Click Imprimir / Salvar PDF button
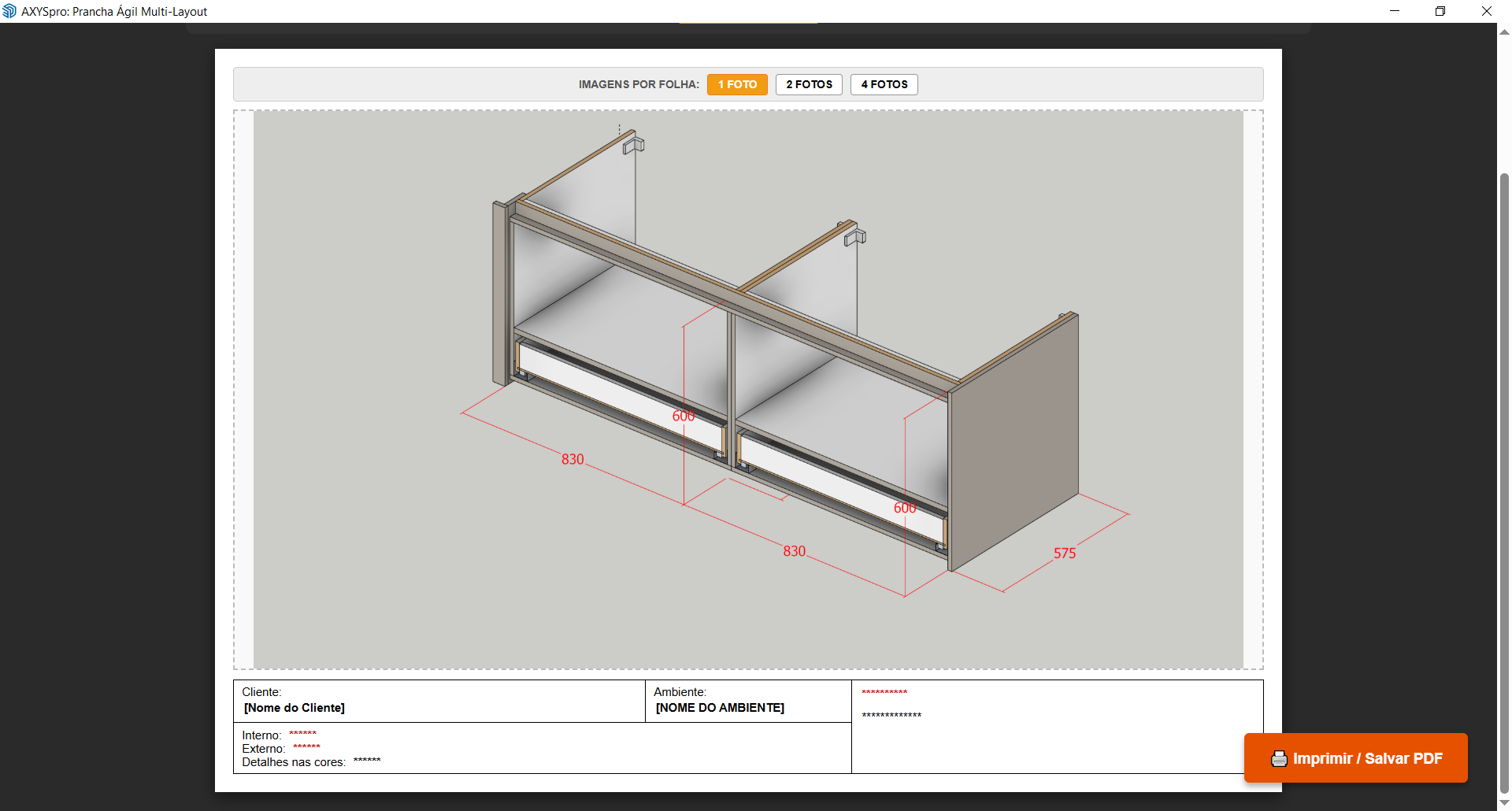1512x811 pixels. point(1356,758)
